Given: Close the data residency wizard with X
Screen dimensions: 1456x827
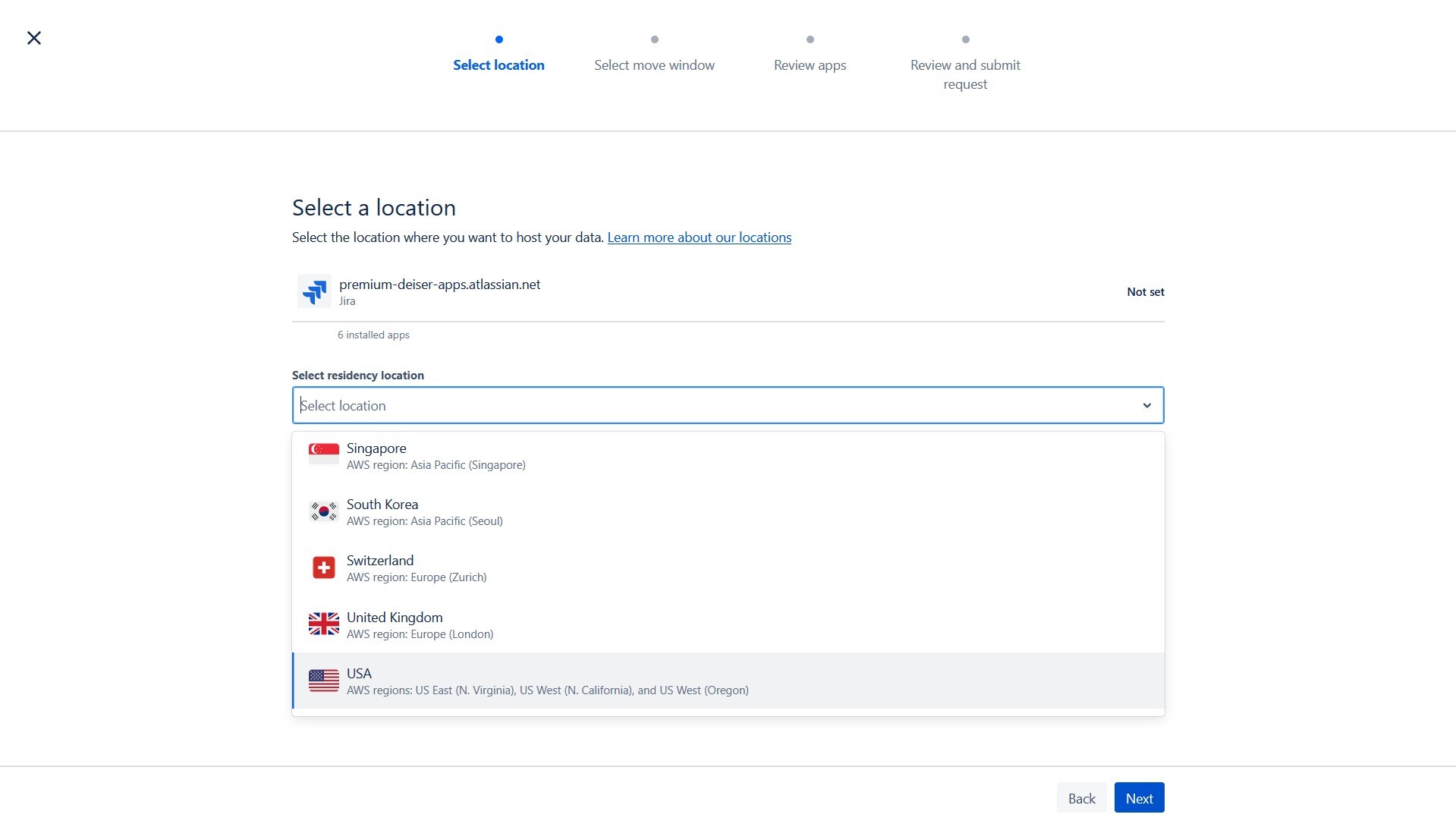Looking at the screenshot, I should tap(34, 38).
